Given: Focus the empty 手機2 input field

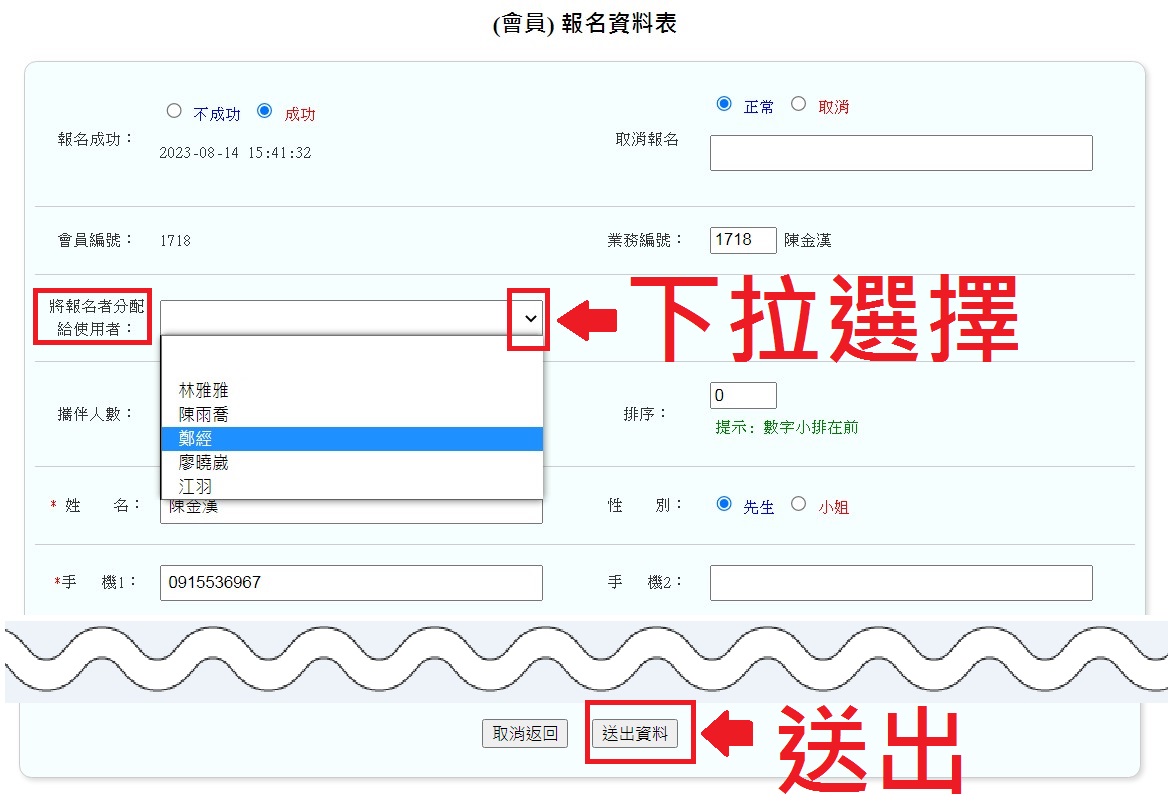Looking at the screenshot, I should tap(900, 582).
